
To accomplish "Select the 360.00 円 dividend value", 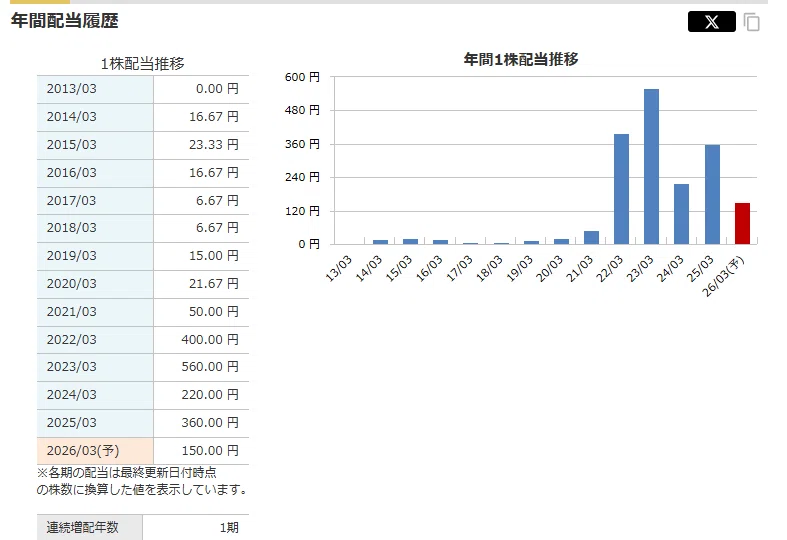I will 201,423.
